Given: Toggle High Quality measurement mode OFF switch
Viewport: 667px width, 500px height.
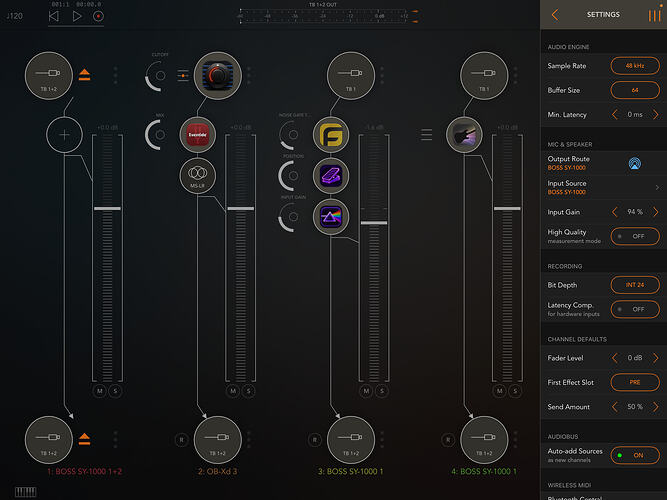Looking at the screenshot, I should coord(635,236).
